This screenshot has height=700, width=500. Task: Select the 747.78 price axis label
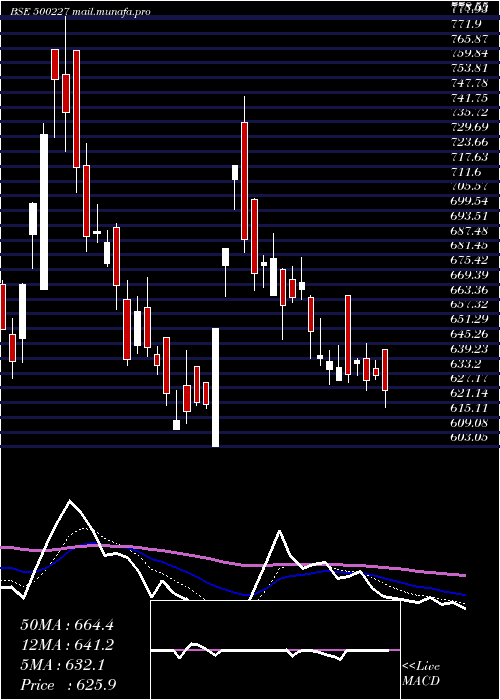pyautogui.click(x=470, y=83)
